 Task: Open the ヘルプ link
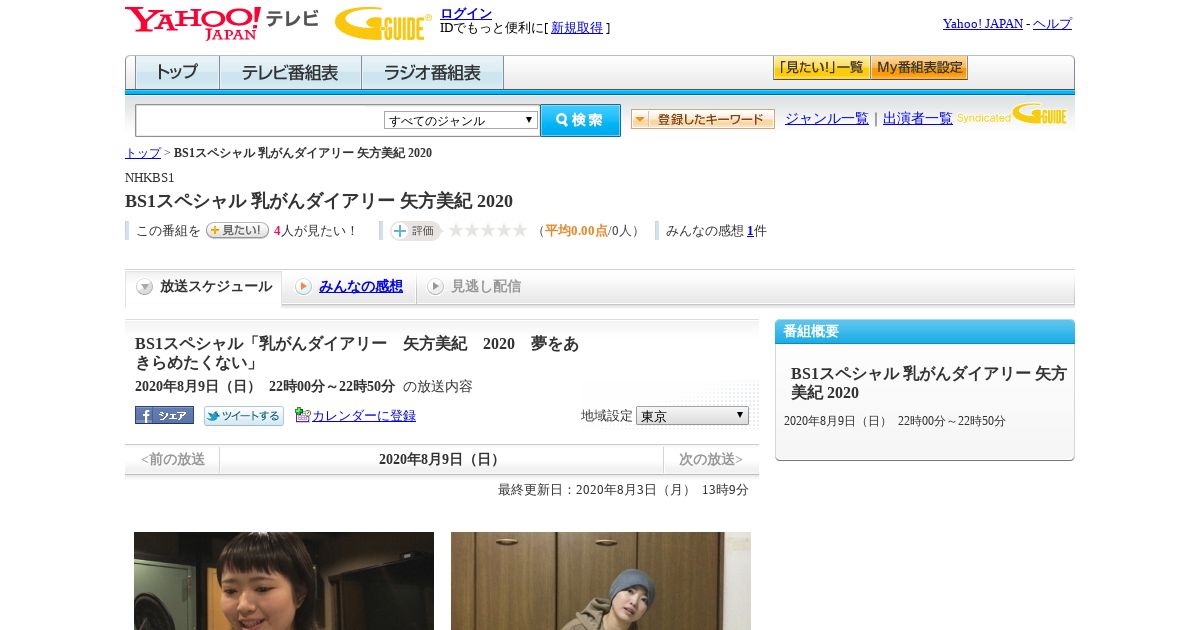[1052, 24]
